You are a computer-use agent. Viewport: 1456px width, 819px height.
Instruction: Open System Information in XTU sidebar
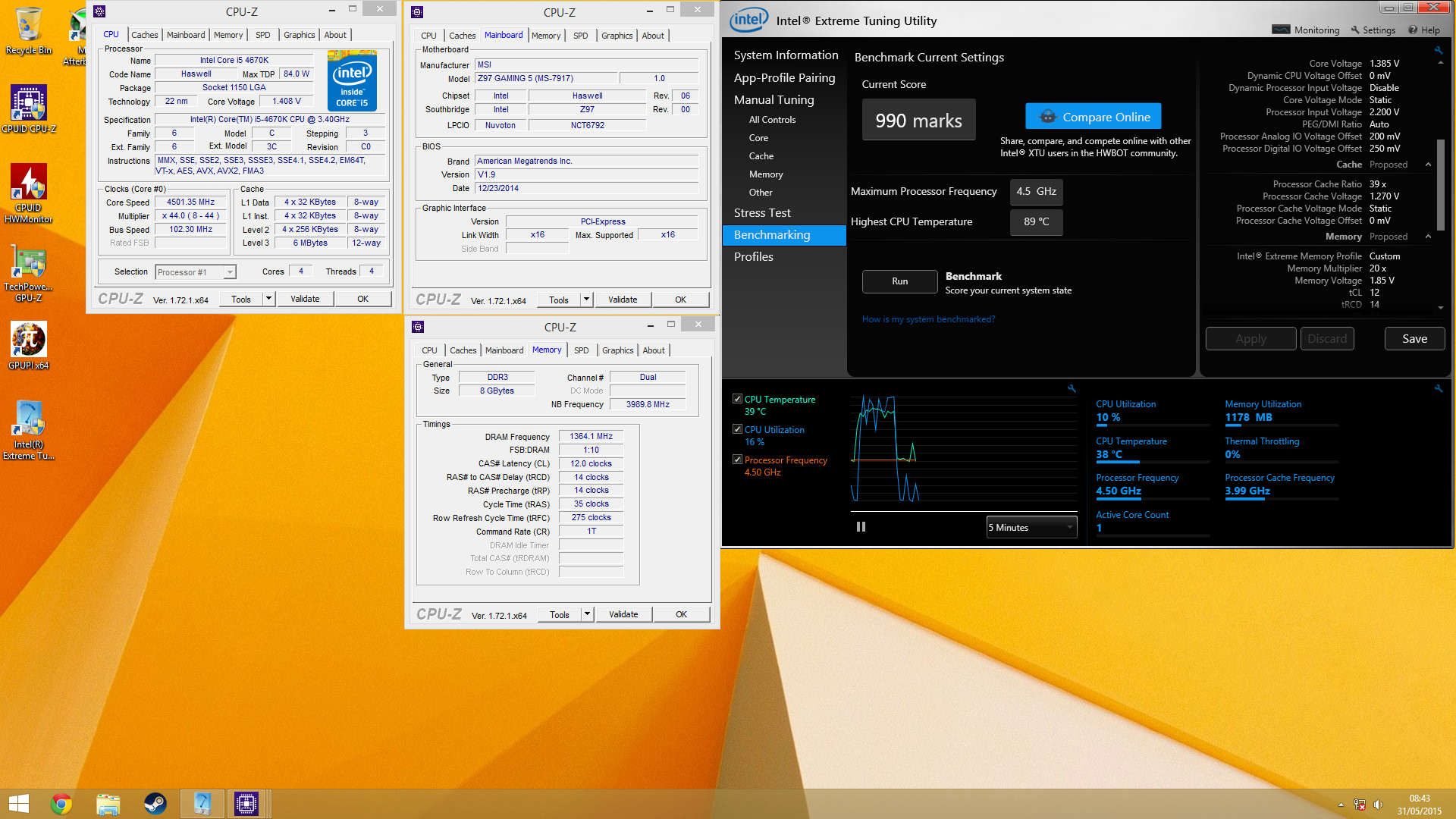[x=786, y=55]
